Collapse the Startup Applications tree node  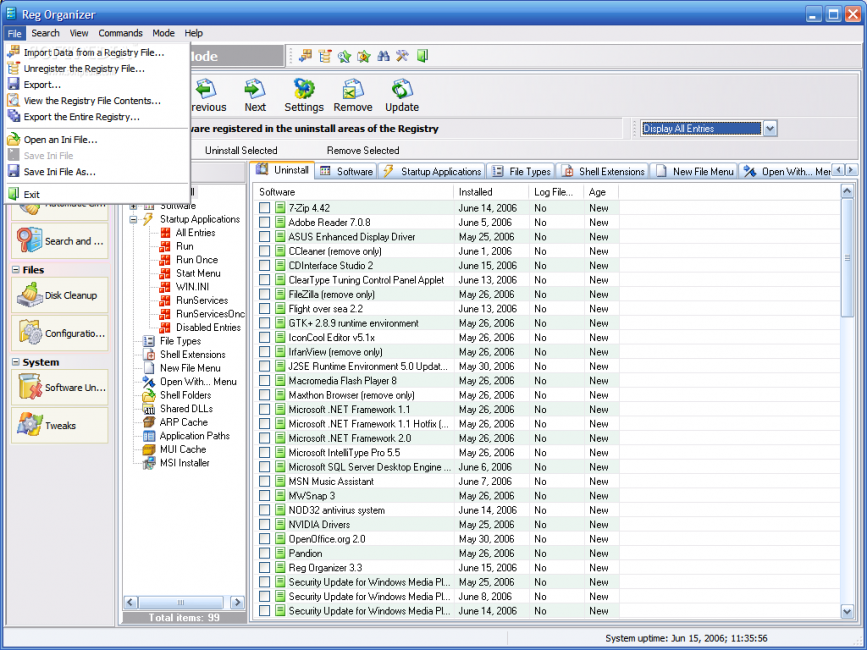(x=133, y=219)
